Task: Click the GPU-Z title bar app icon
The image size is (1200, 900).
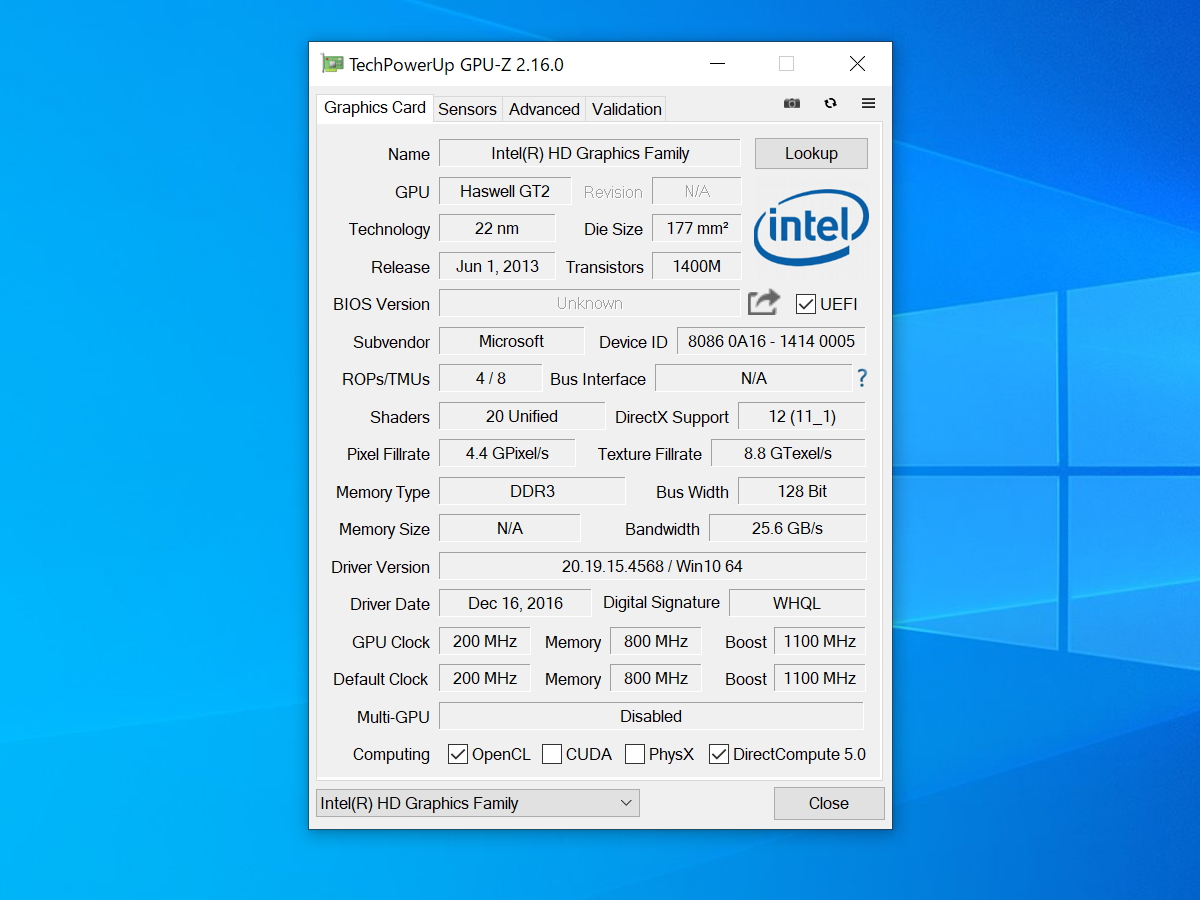Action: pos(332,64)
